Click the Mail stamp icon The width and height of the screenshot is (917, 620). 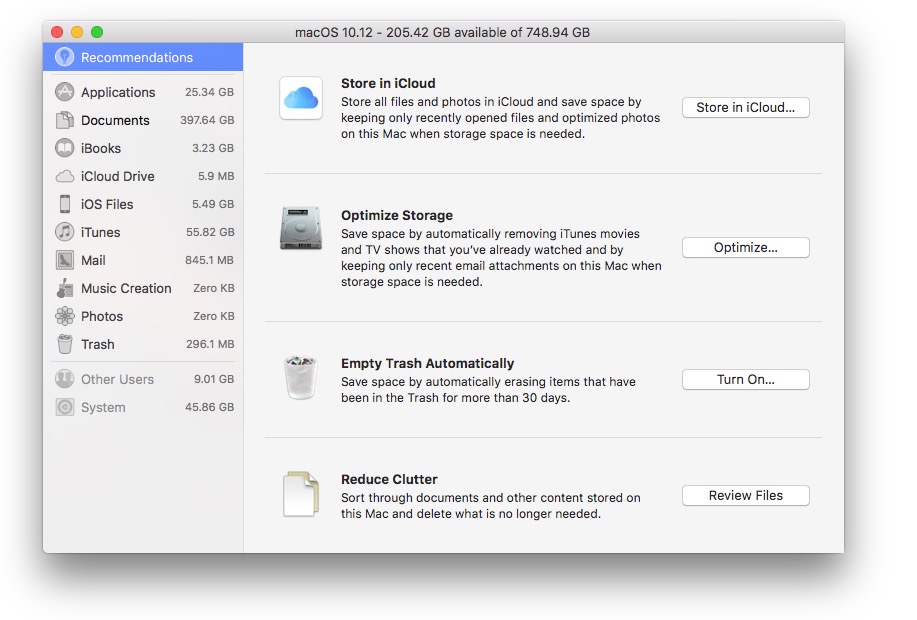point(65,260)
